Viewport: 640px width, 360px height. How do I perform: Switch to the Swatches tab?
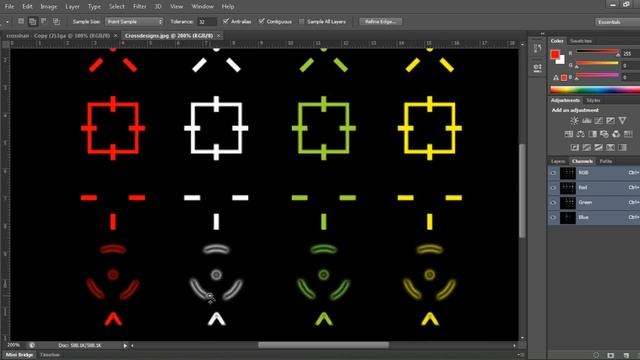581,41
